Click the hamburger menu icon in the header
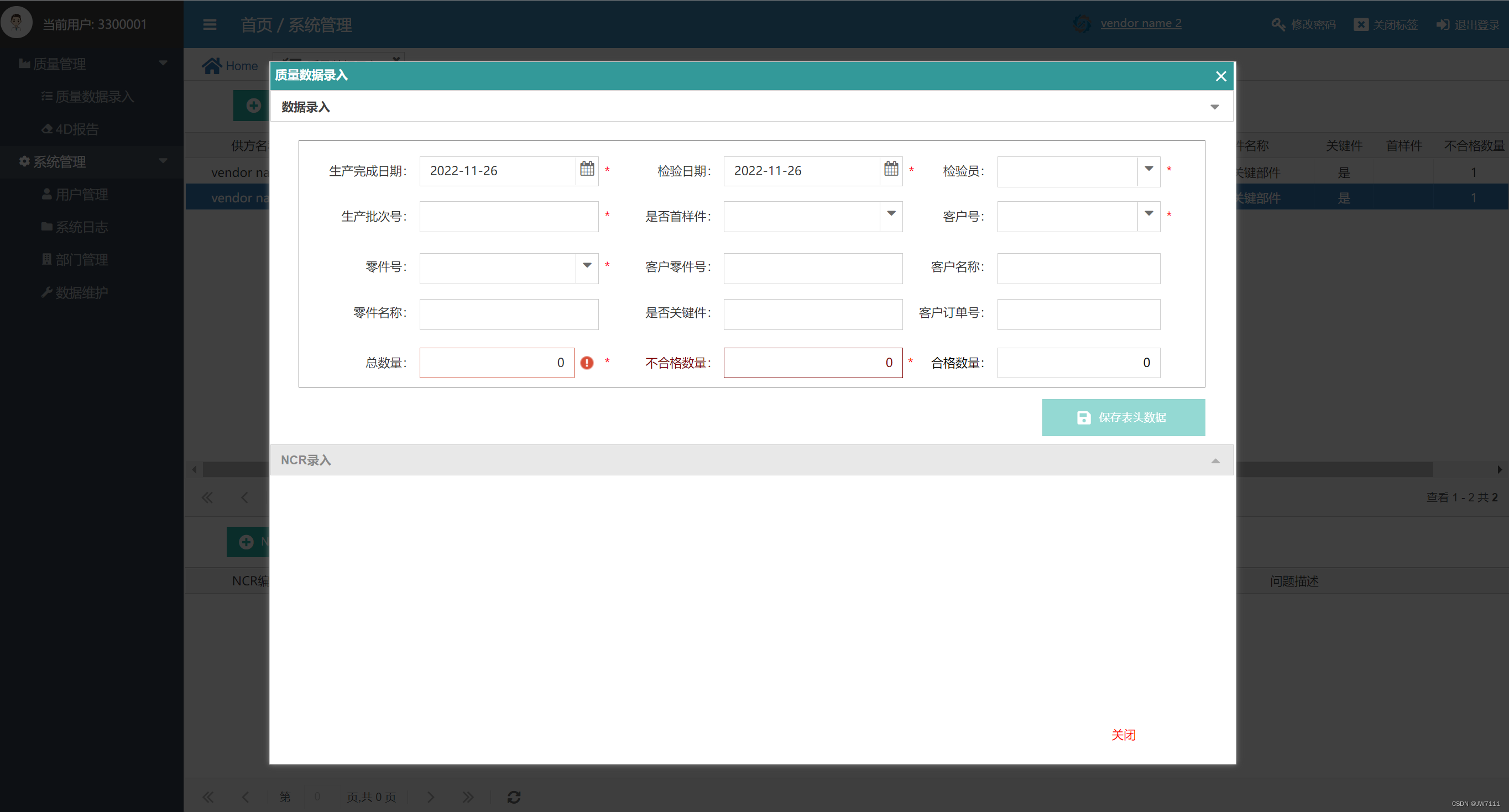The width and height of the screenshot is (1509, 812). coord(210,24)
